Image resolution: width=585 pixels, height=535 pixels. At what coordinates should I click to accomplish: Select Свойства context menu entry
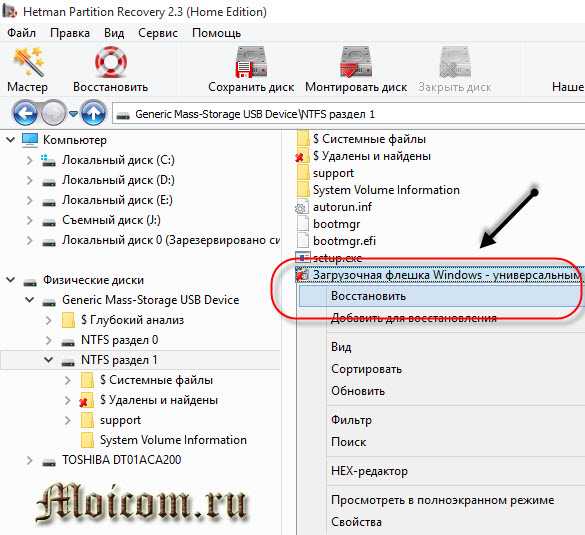coord(356,522)
